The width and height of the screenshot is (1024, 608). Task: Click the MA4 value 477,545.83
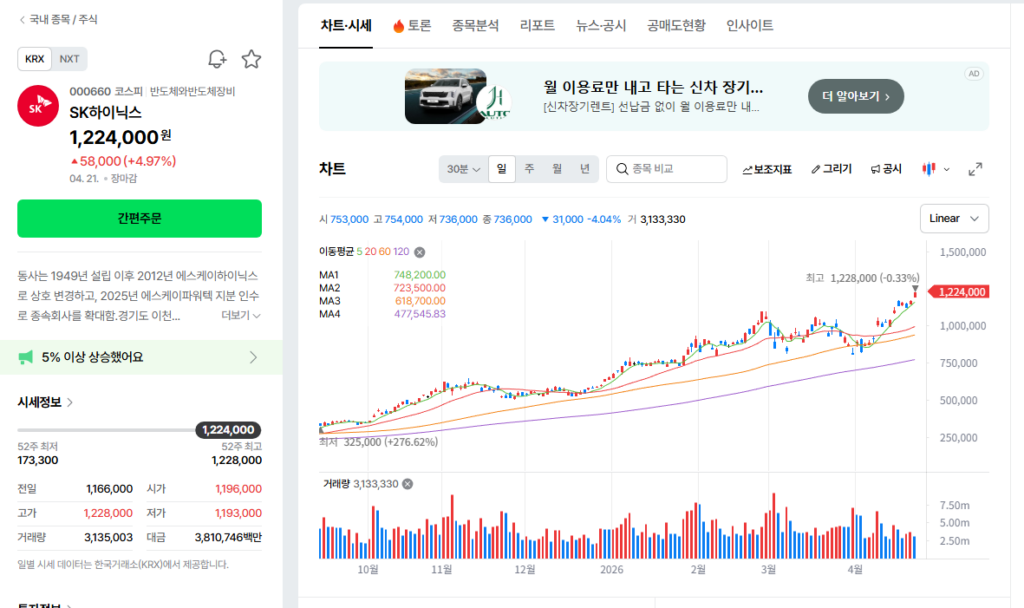(x=419, y=314)
